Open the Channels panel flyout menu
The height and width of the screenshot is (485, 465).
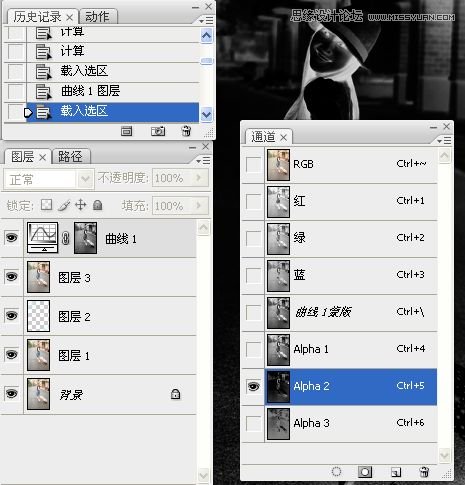click(444, 141)
